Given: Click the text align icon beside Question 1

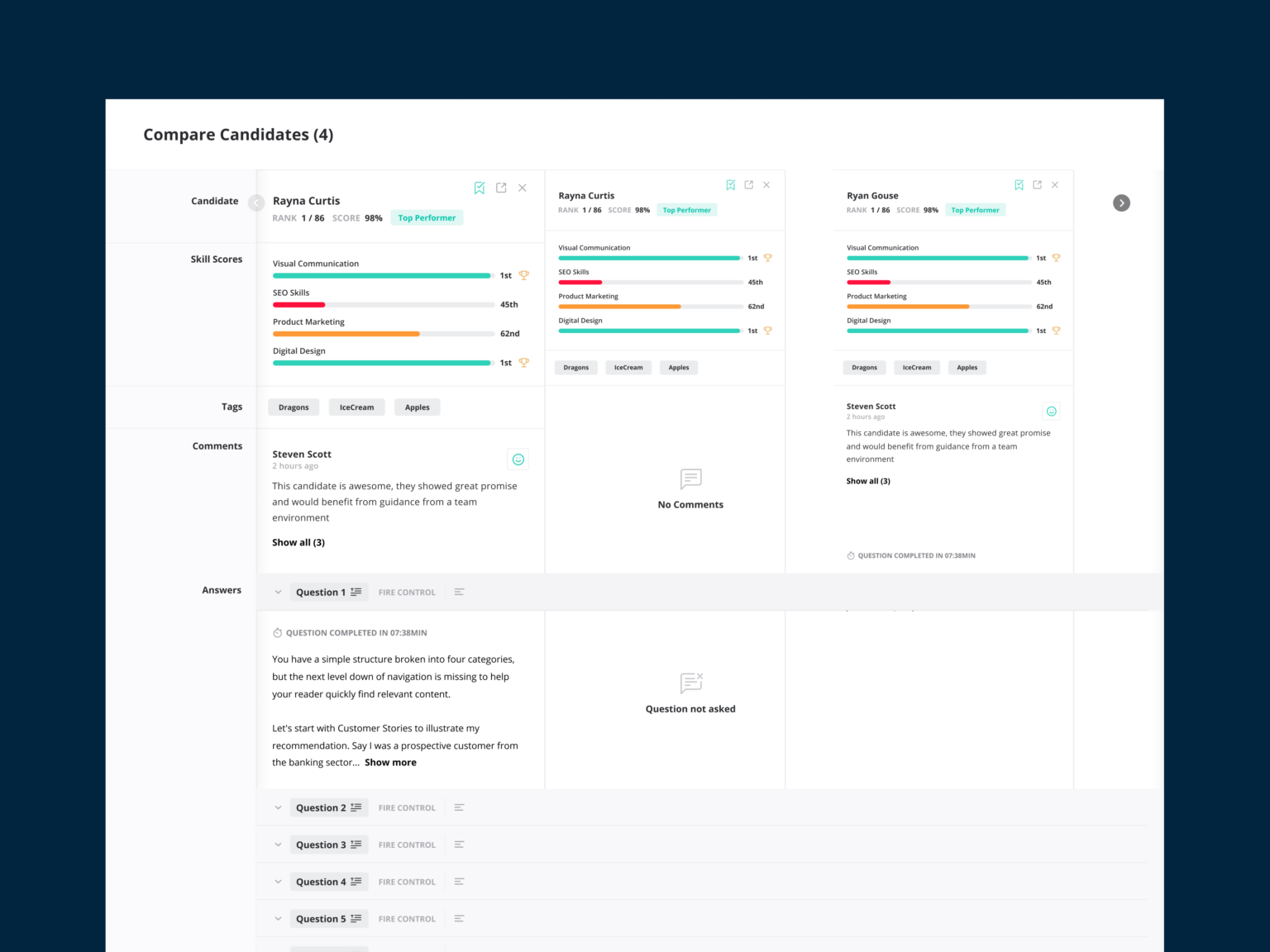Looking at the screenshot, I should 460,593.
